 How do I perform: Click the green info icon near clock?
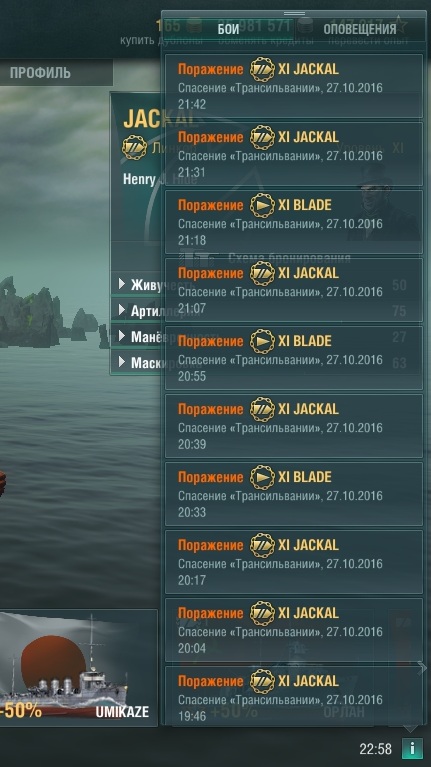pyautogui.click(x=412, y=748)
